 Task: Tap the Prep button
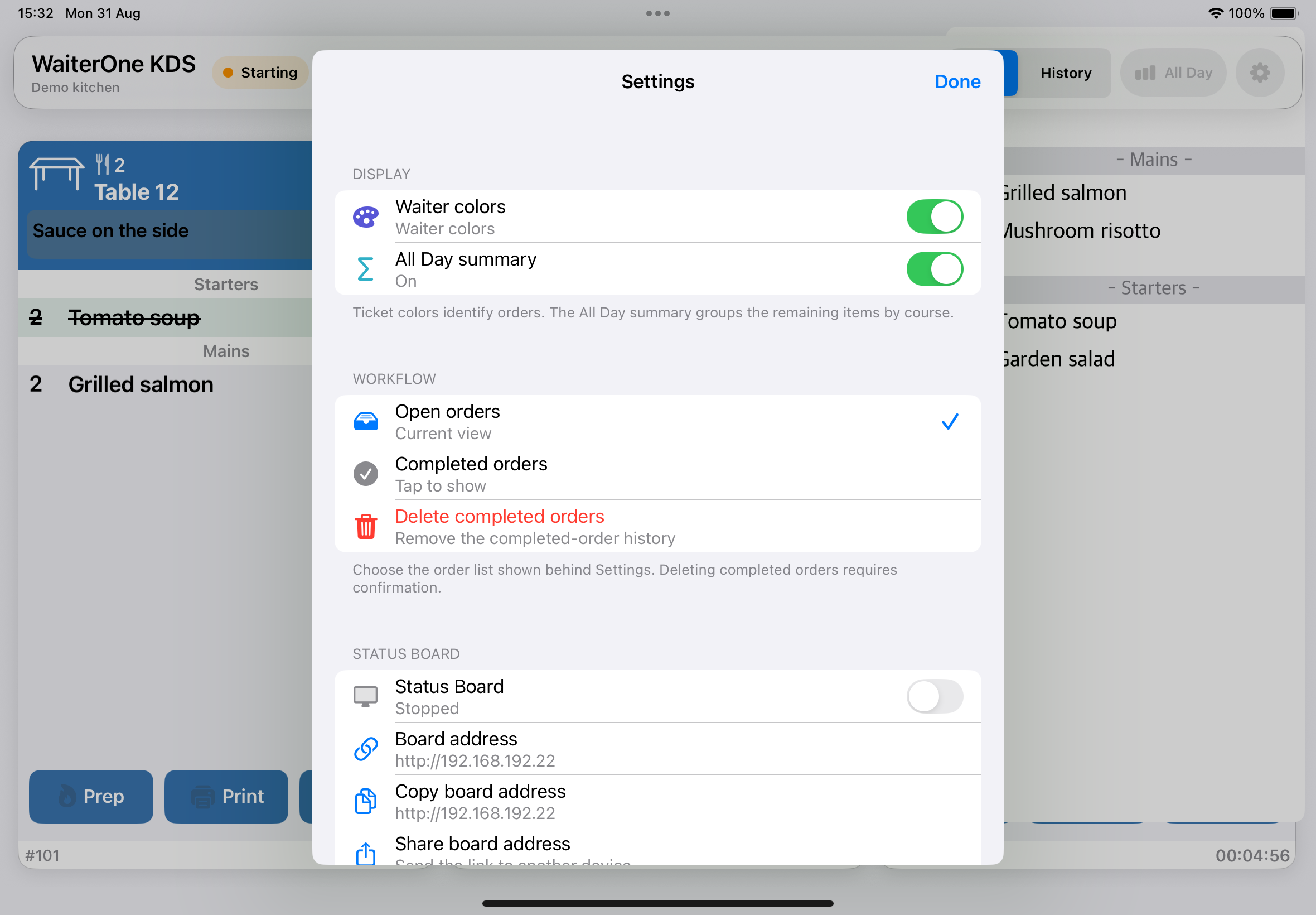coord(91,796)
